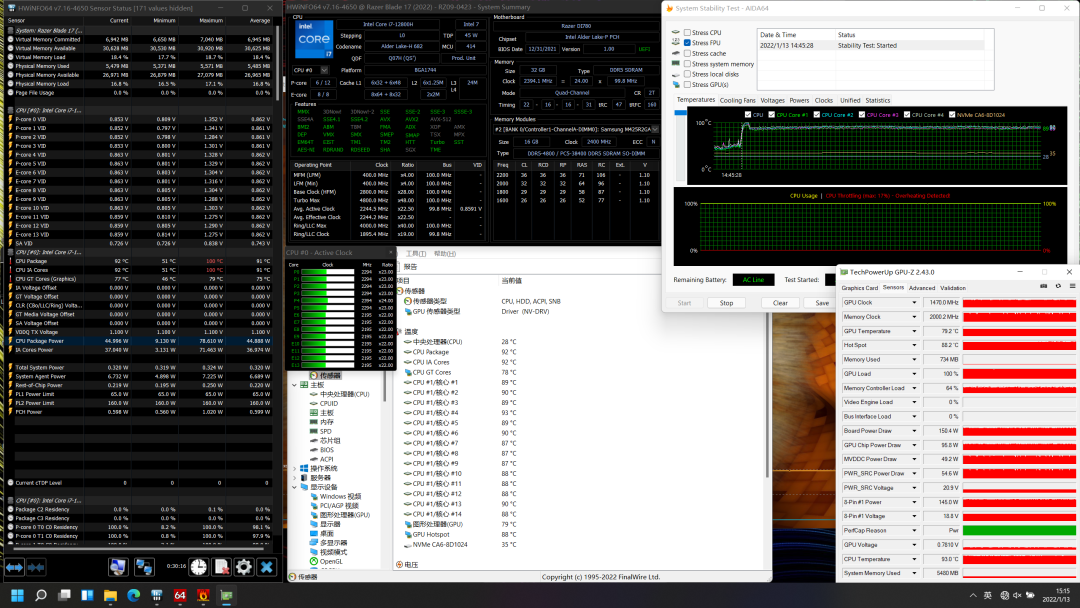Screen dimensions: 1080x608
Task: Click HWiNFO expand columns arrows icon
Action: point(14,567)
